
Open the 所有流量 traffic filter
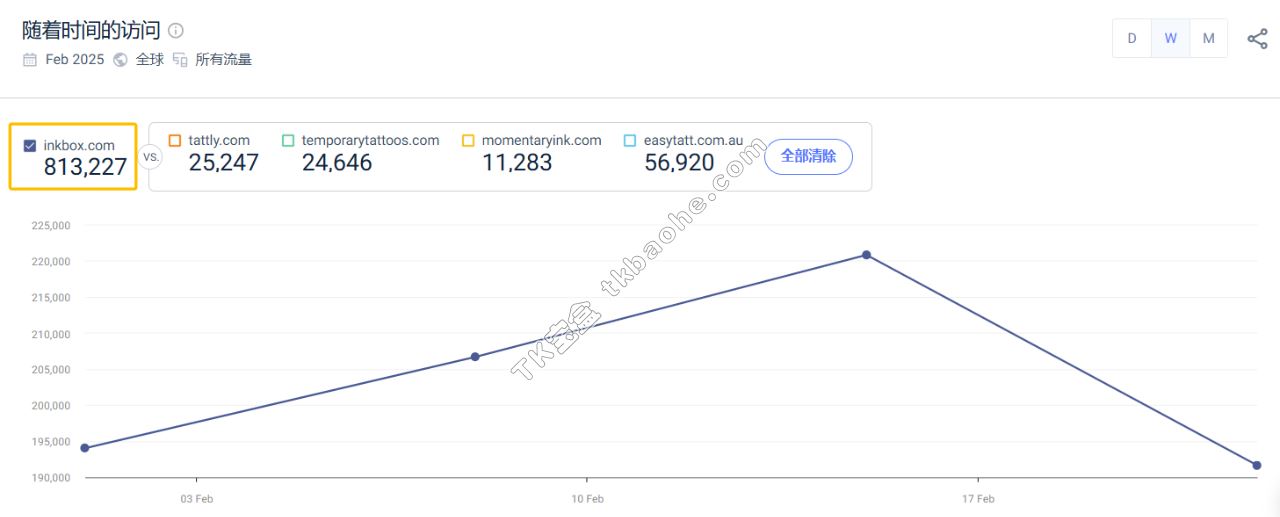point(223,60)
